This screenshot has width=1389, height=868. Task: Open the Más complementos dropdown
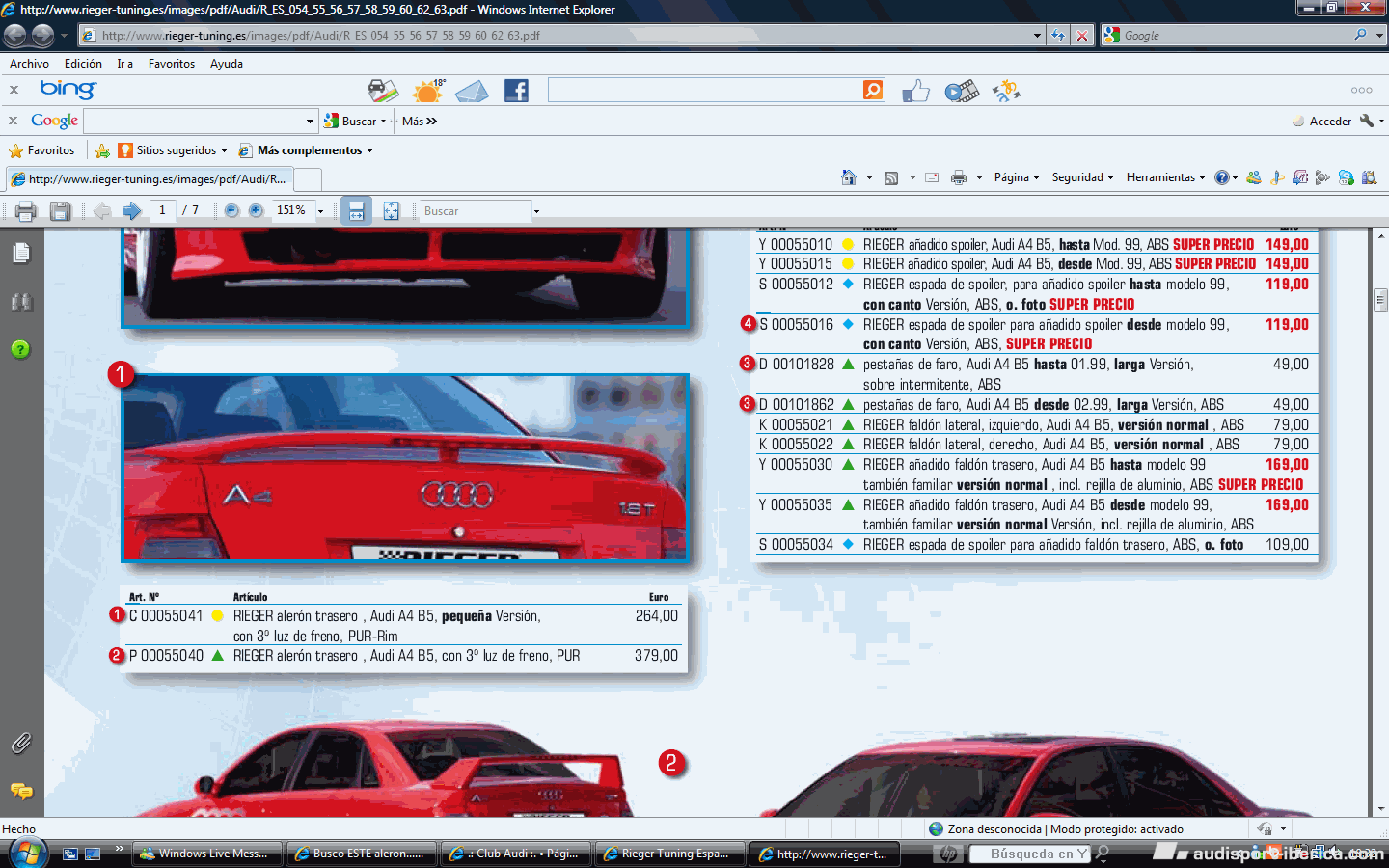click(x=306, y=150)
